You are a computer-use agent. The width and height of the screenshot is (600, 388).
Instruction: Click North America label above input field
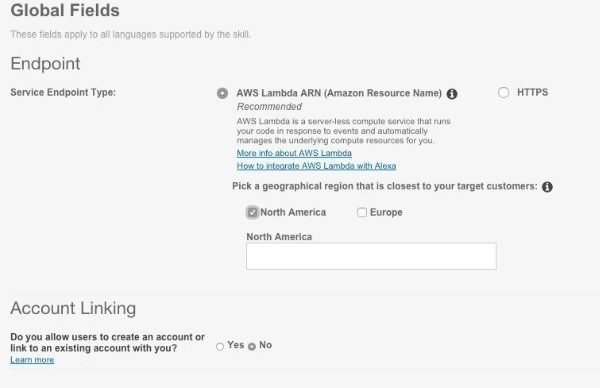(279, 237)
